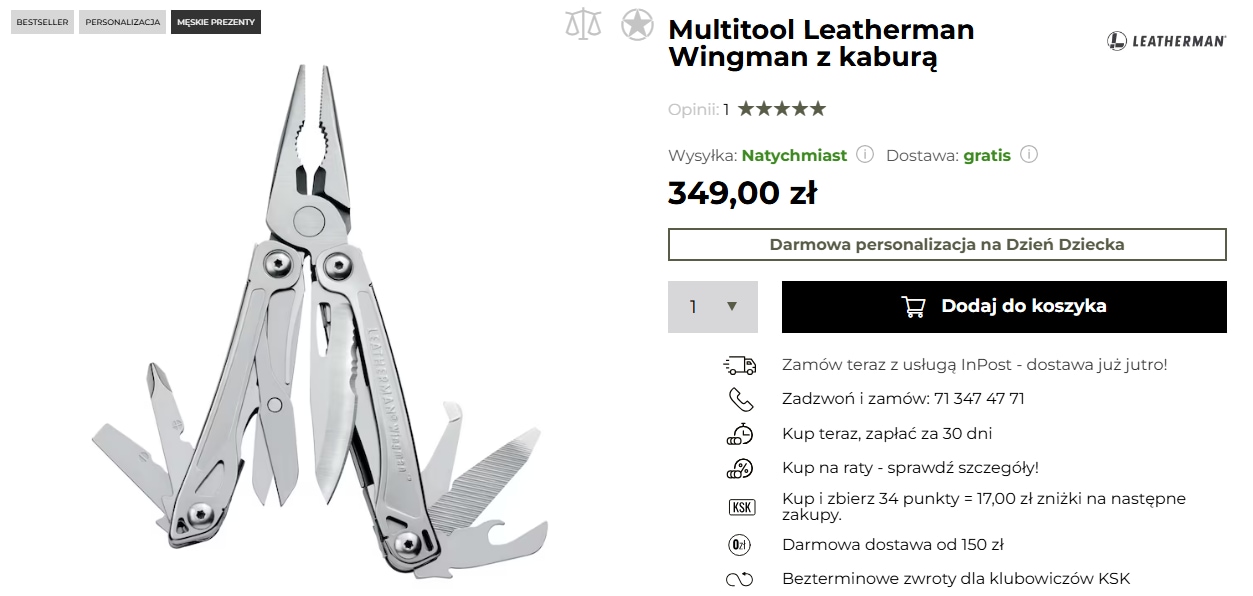The height and width of the screenshot is (596, 1253).
Task: Select the Personalizacja tag
Action: pos(123,22)
